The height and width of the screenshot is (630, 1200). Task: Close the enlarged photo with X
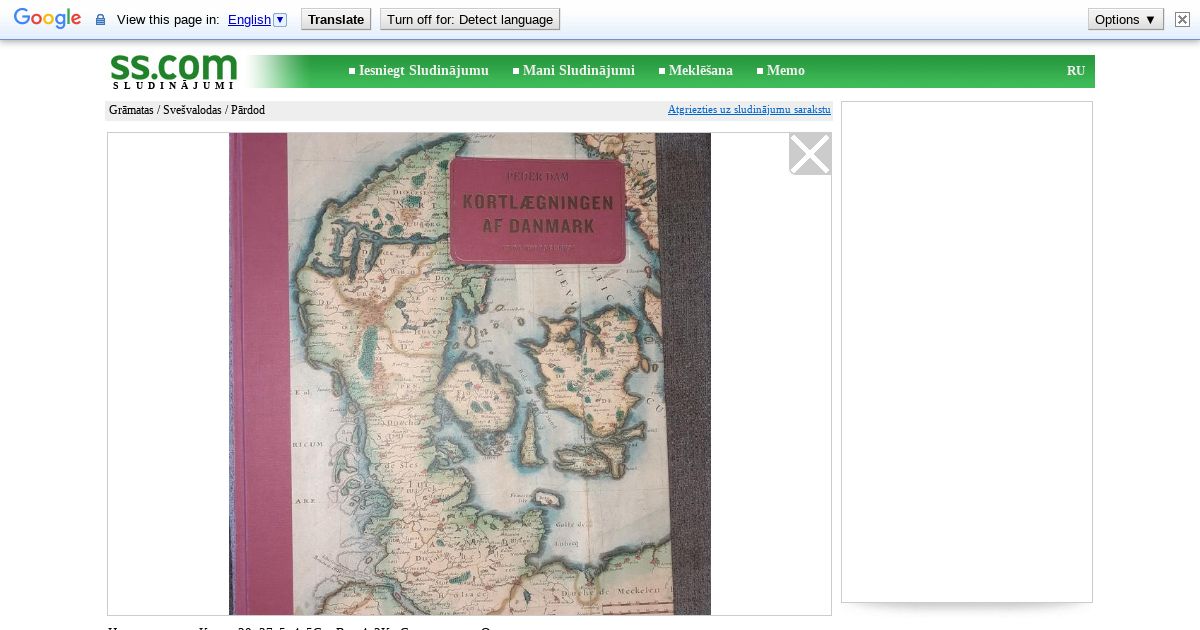[810, 154]
